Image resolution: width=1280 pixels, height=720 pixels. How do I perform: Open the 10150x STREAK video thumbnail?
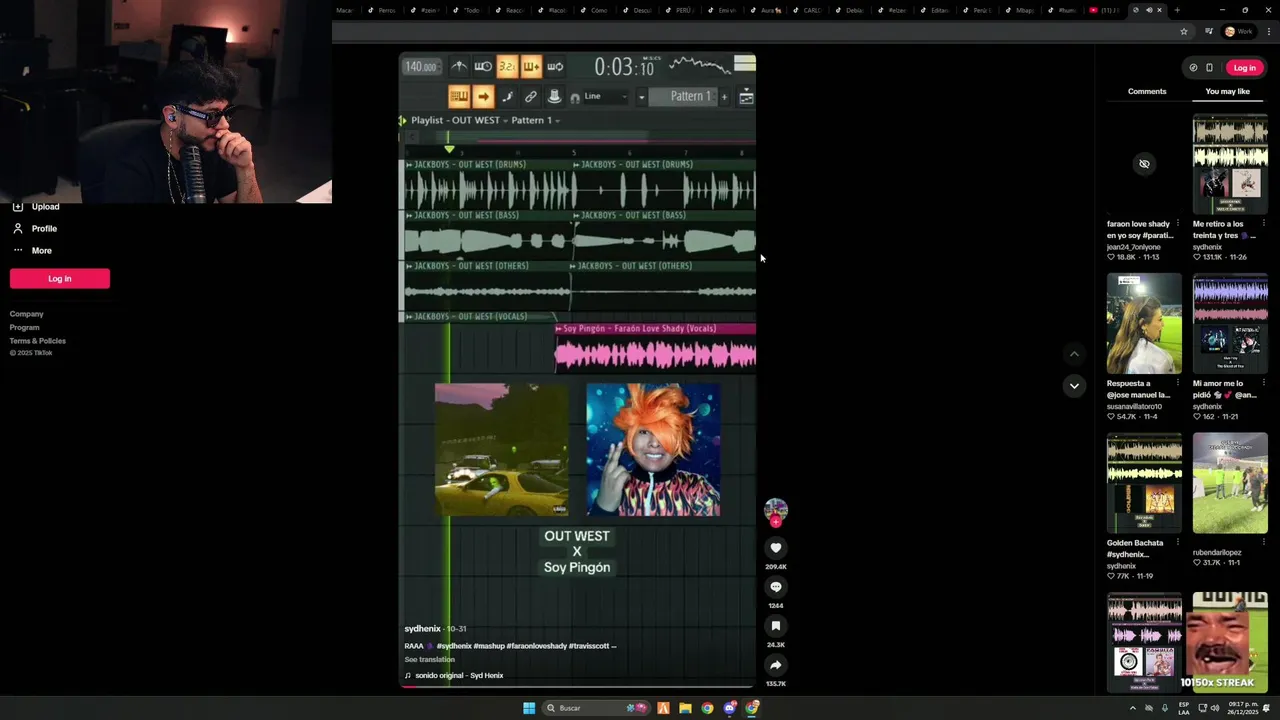pyautogui.click(x=1230, y=642)
